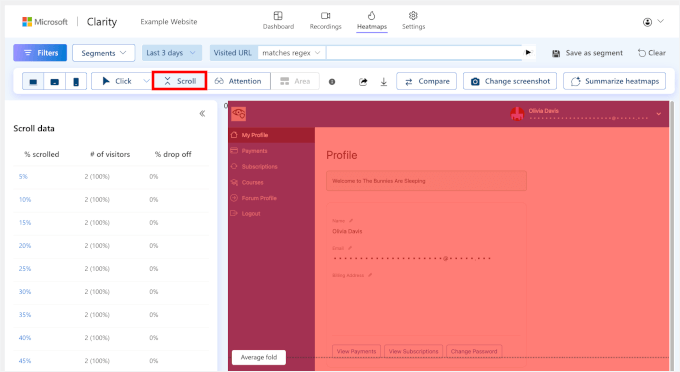Click the download heatmap icon
This screenshot has width=680, height=372.
(x=384, y=82)
